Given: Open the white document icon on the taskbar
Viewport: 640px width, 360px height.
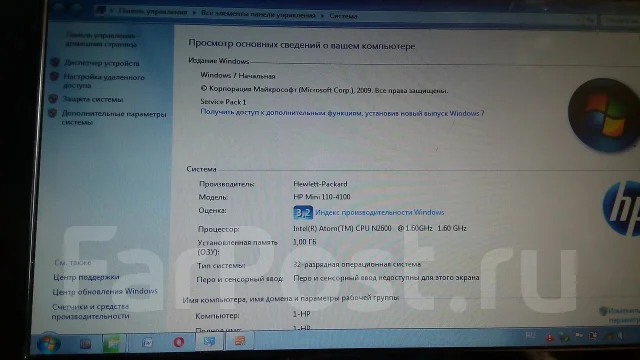Looking at the screenshot, I should (147, 342).
